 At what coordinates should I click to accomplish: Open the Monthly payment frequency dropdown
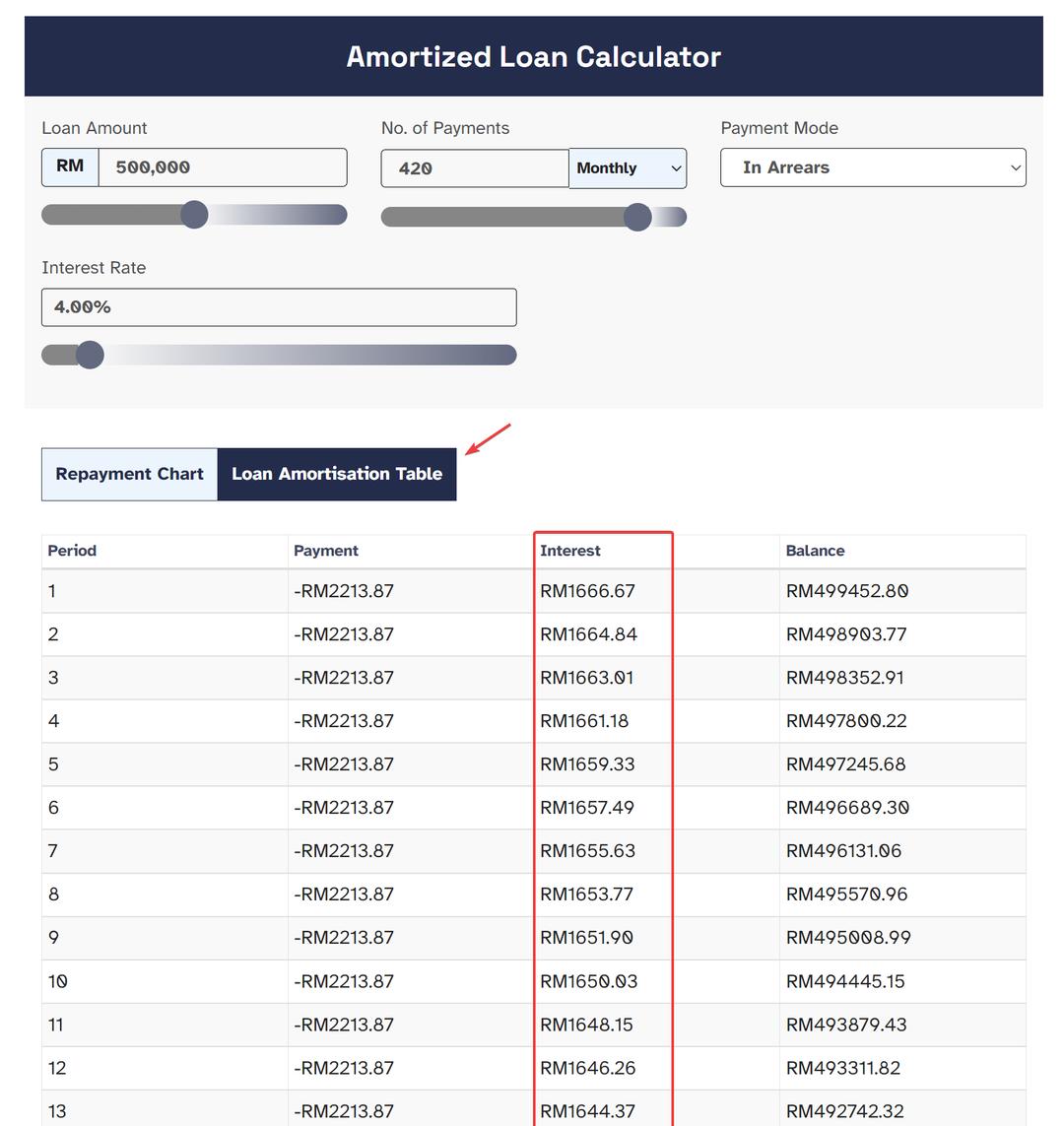[628, 168]
